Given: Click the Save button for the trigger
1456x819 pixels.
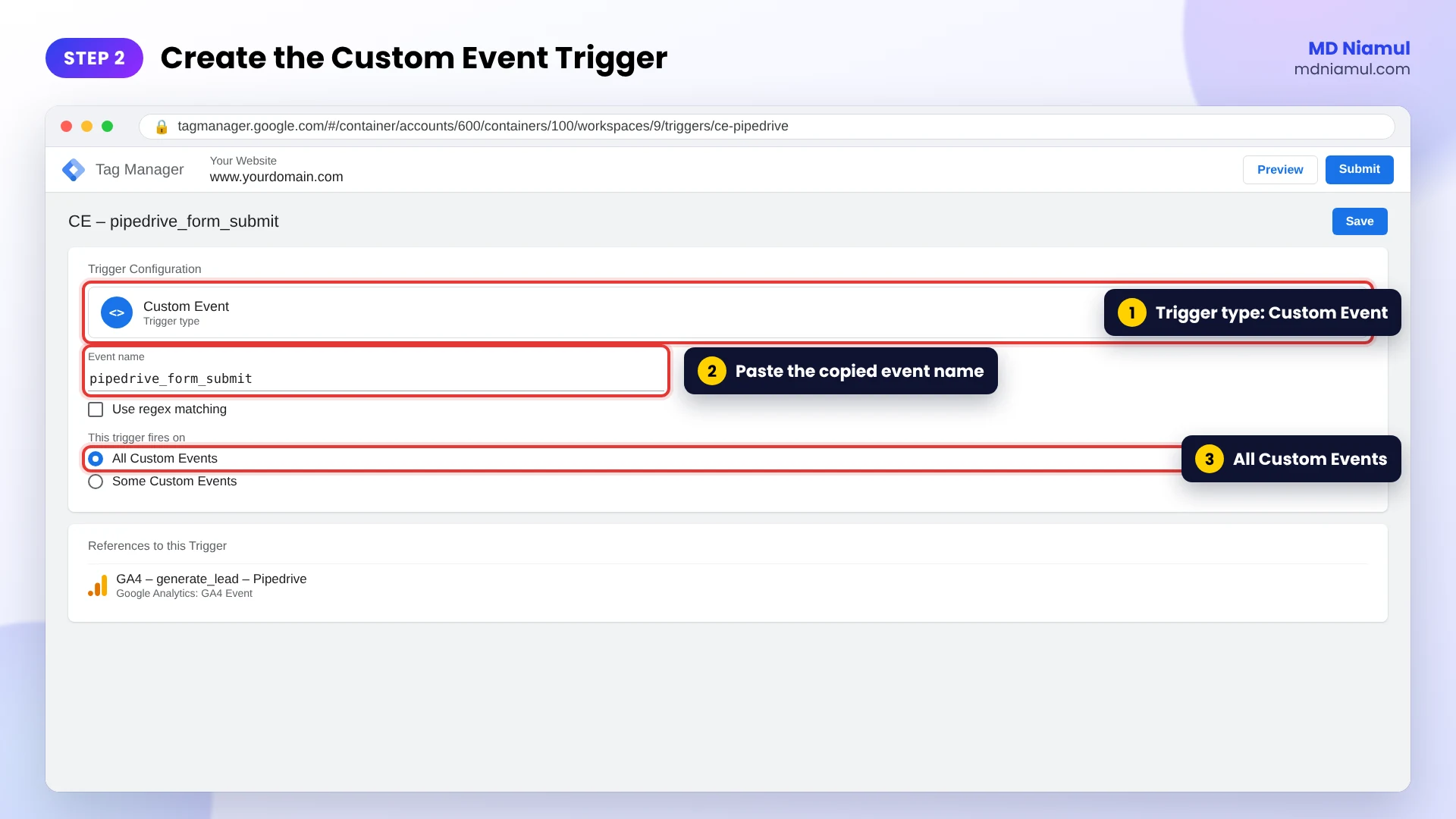Looking at the screenshot, I should click(x=1360, y=221).
